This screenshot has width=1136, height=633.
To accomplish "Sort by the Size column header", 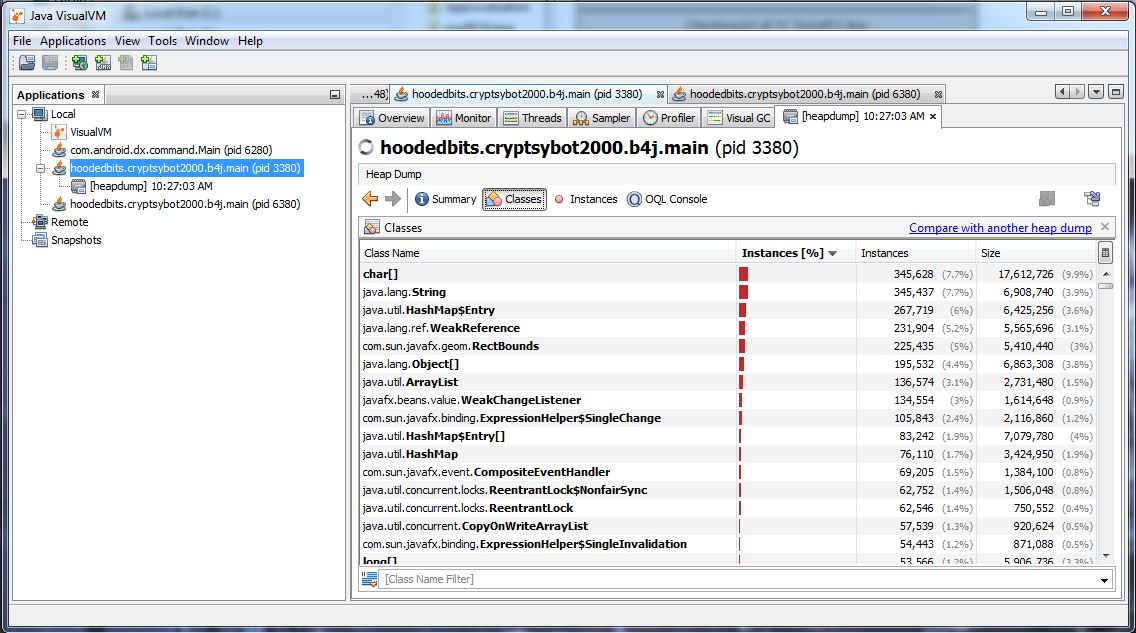I will coord(1037,253).
